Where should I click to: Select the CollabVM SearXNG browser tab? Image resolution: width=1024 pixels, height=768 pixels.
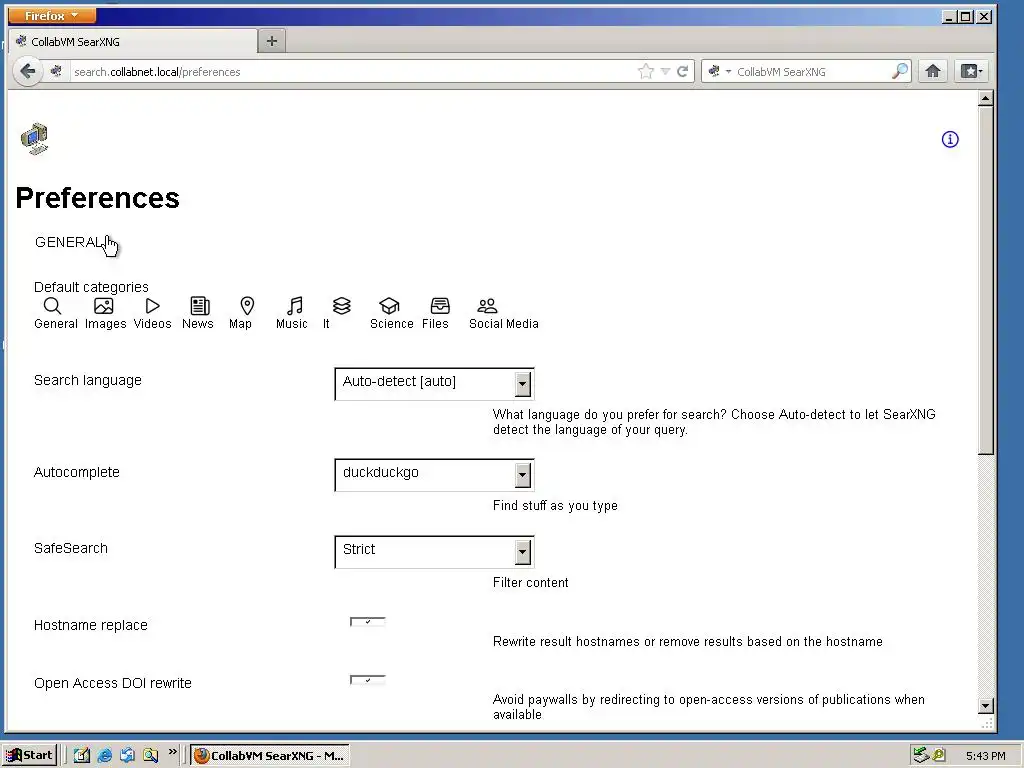(133, 42)
